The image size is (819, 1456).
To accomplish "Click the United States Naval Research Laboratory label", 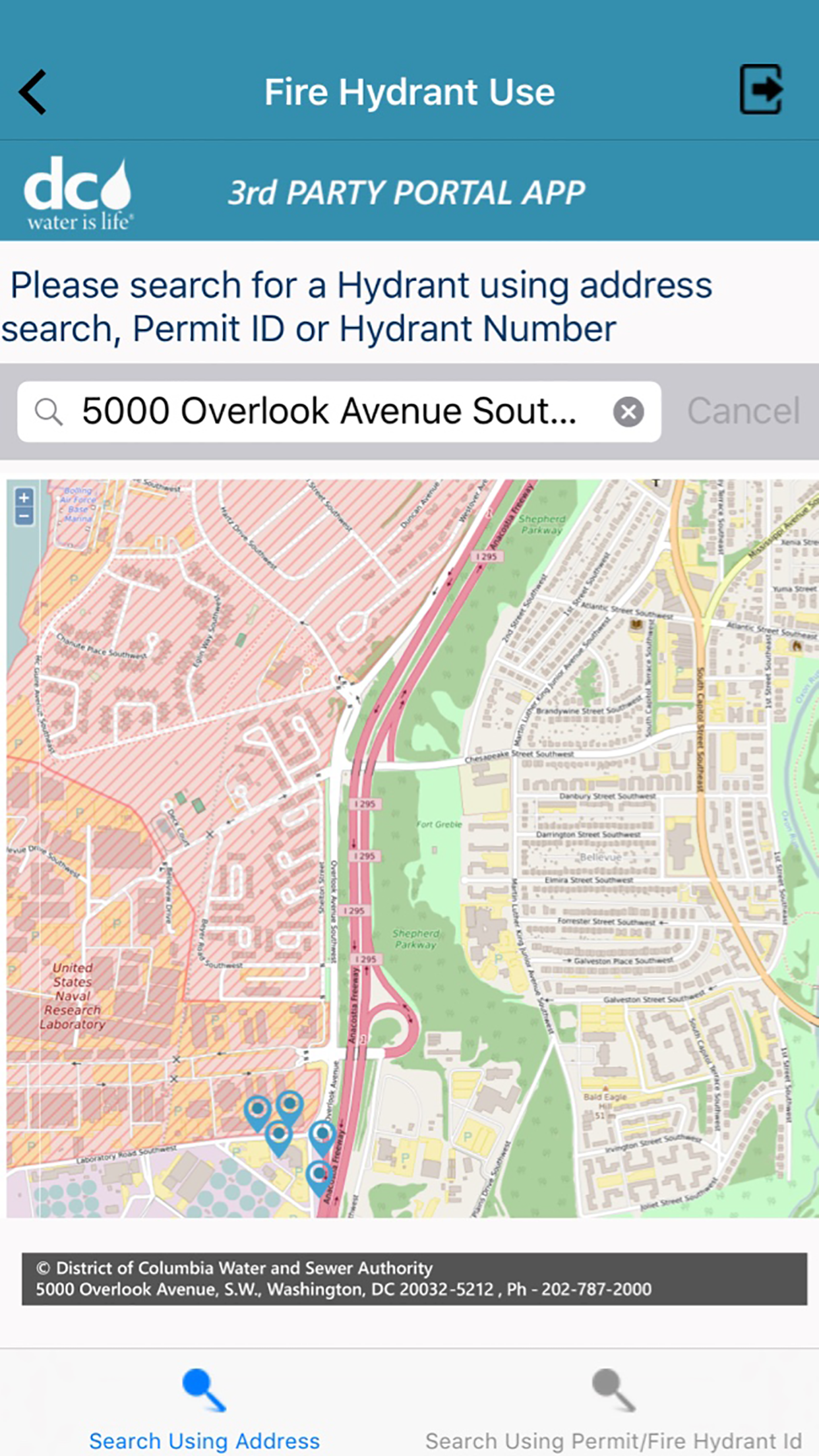I will coord(72,996).
